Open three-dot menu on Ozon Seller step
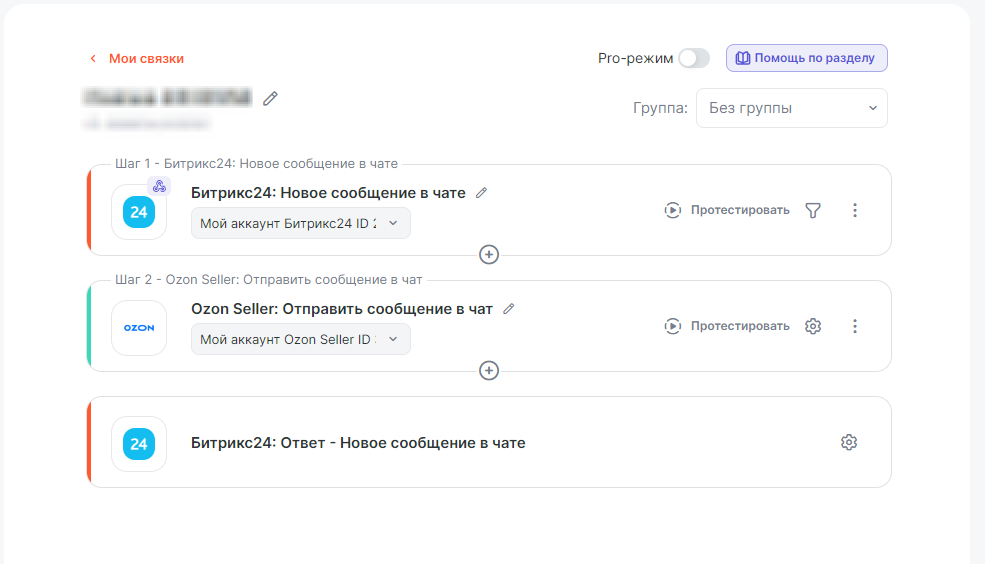985x564 pixels. (854, 326)
